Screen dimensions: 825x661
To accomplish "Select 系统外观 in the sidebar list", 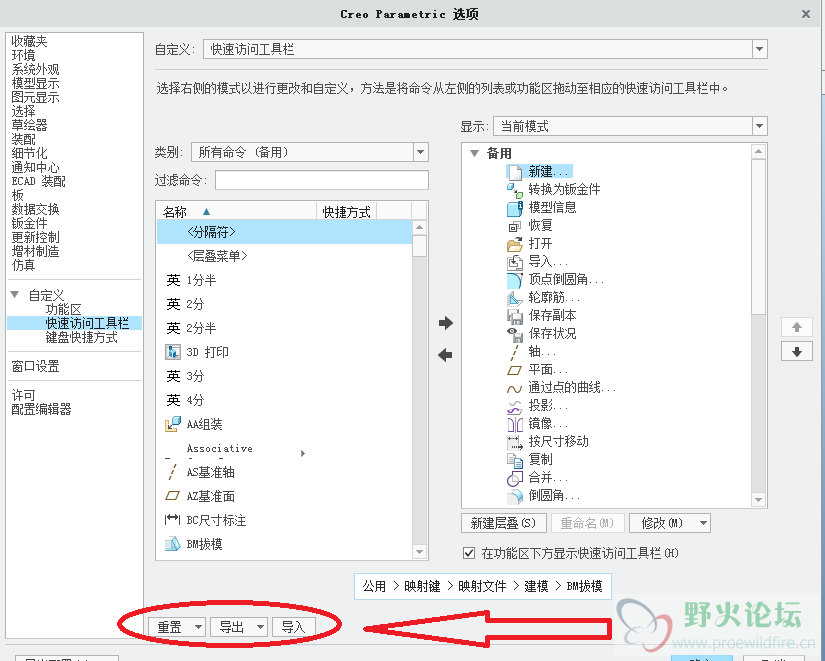I will tap(35, 69).
